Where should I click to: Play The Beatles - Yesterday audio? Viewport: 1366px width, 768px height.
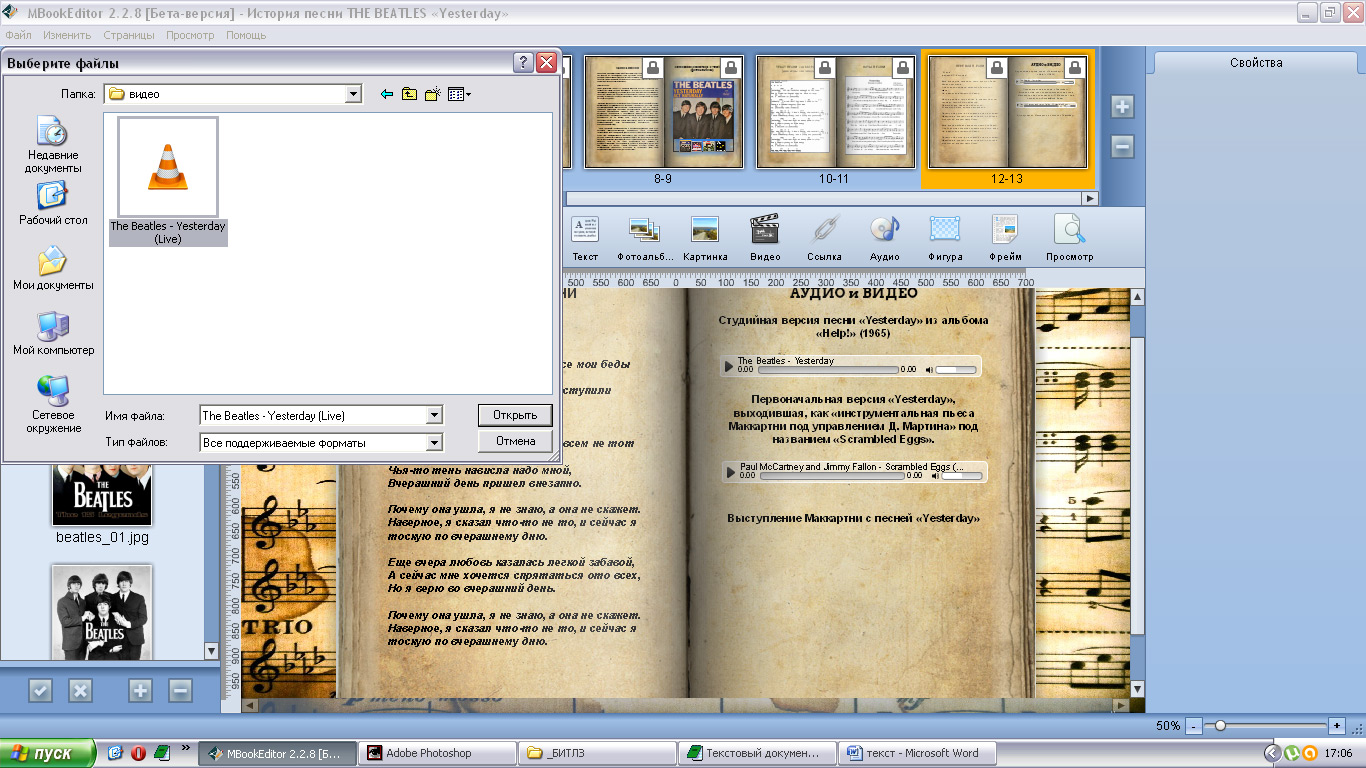click(x=729, y=367)
